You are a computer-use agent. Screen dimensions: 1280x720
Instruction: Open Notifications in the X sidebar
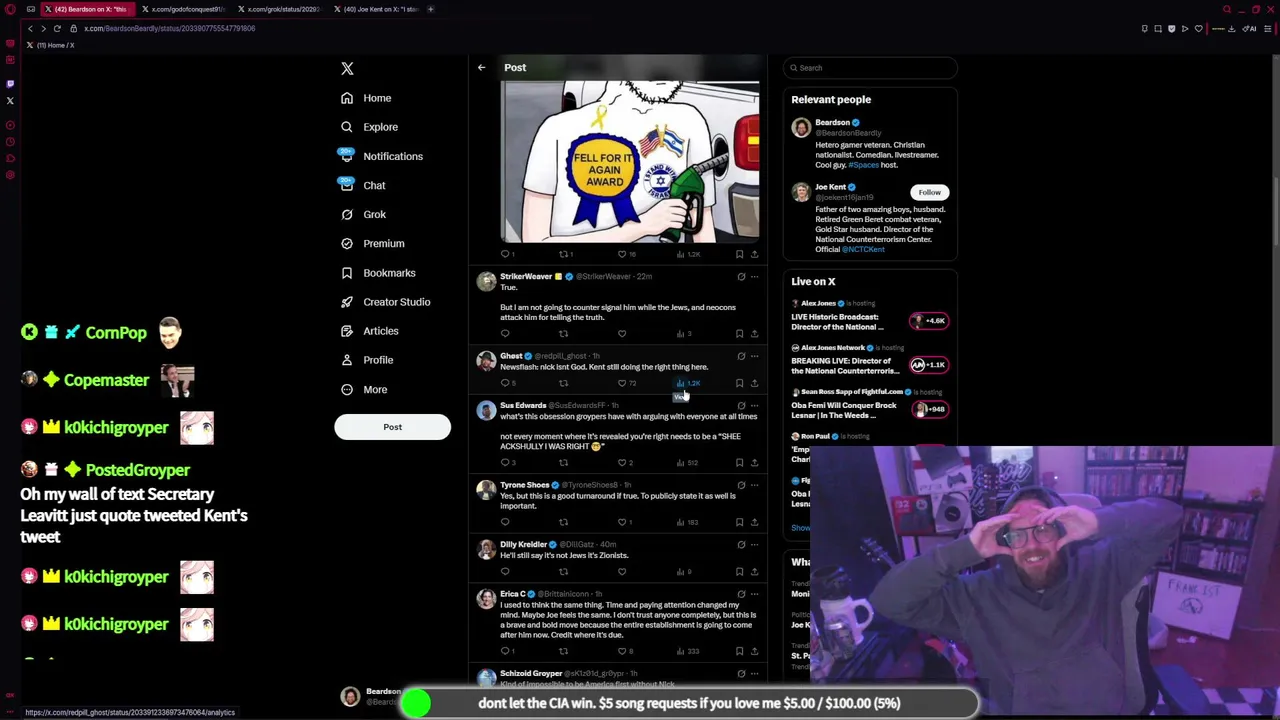380,156
